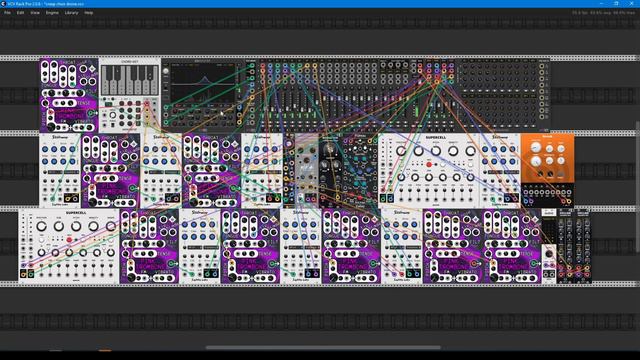Viewport: 640px width, 360px height.
Task: Click PITCH knob on the middle-row Supercell
Action: [x=436, y=151]
